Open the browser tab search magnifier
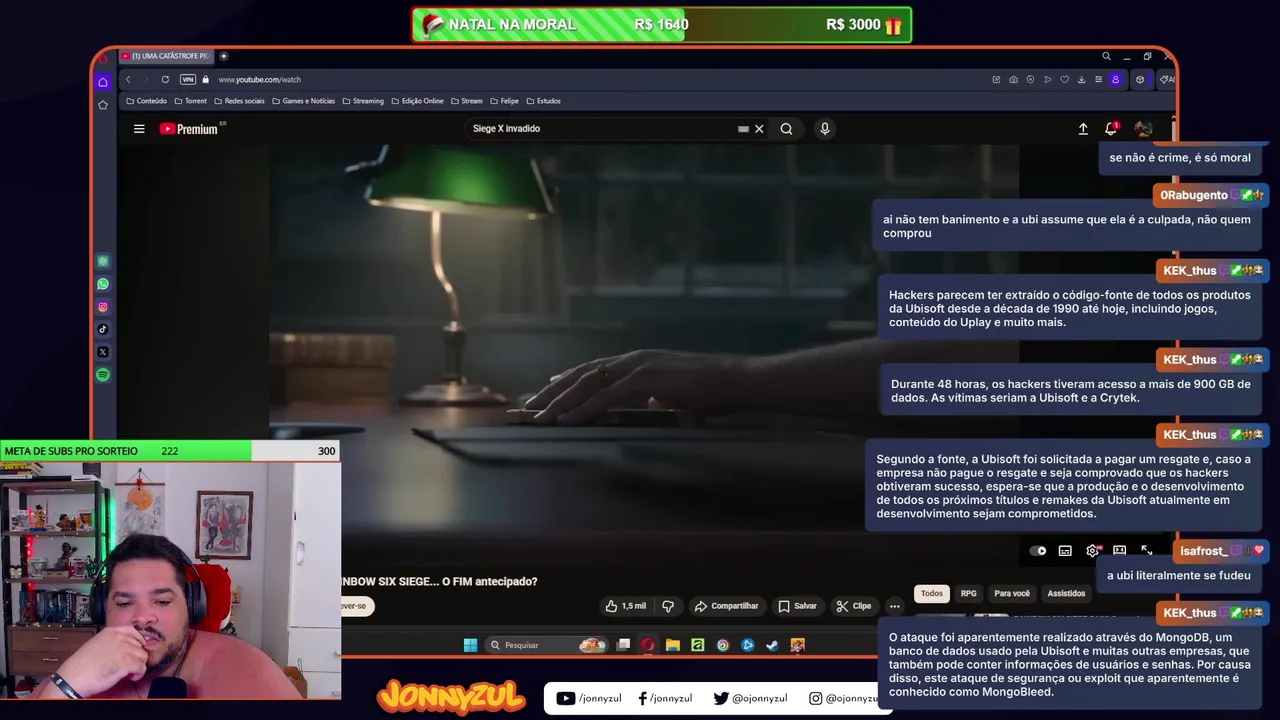Image resolution: width=1280 pixels, height=720 pixels. pyautogui.click(x=1106, y=56)
